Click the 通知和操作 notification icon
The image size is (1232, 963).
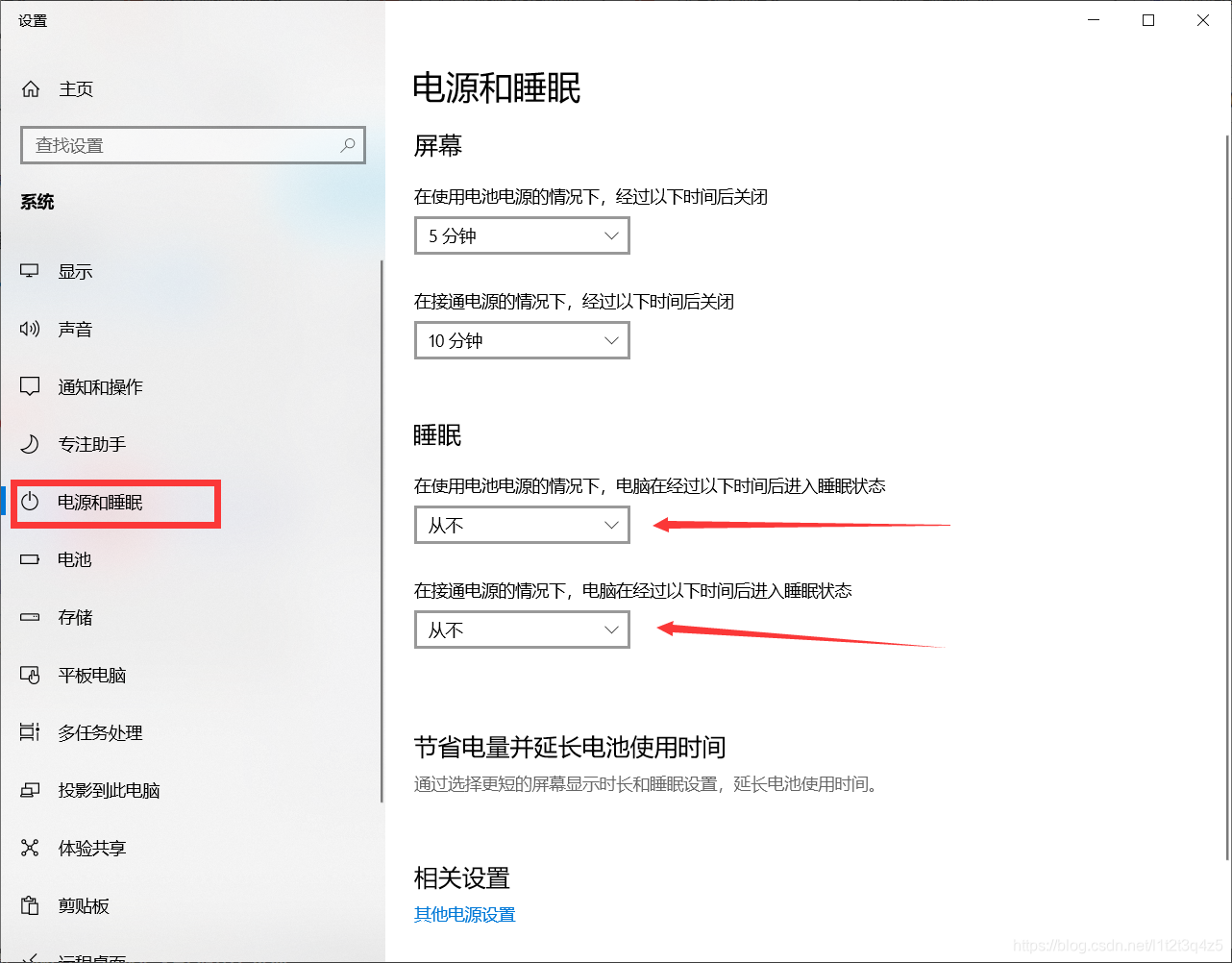[30, 386]
